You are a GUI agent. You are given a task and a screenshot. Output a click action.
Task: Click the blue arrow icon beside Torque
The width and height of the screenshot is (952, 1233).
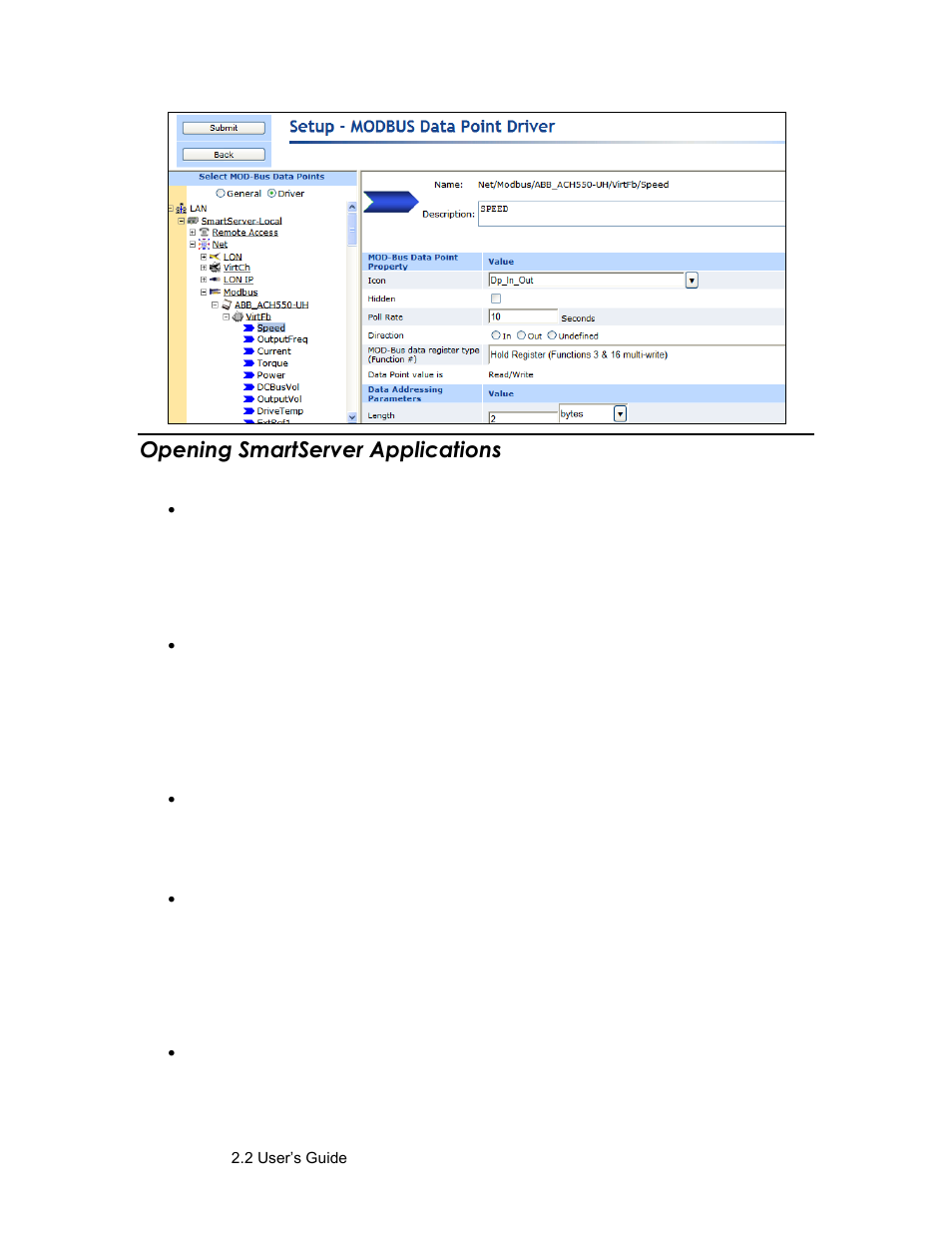pyautogui.click(x=248, y=363)
